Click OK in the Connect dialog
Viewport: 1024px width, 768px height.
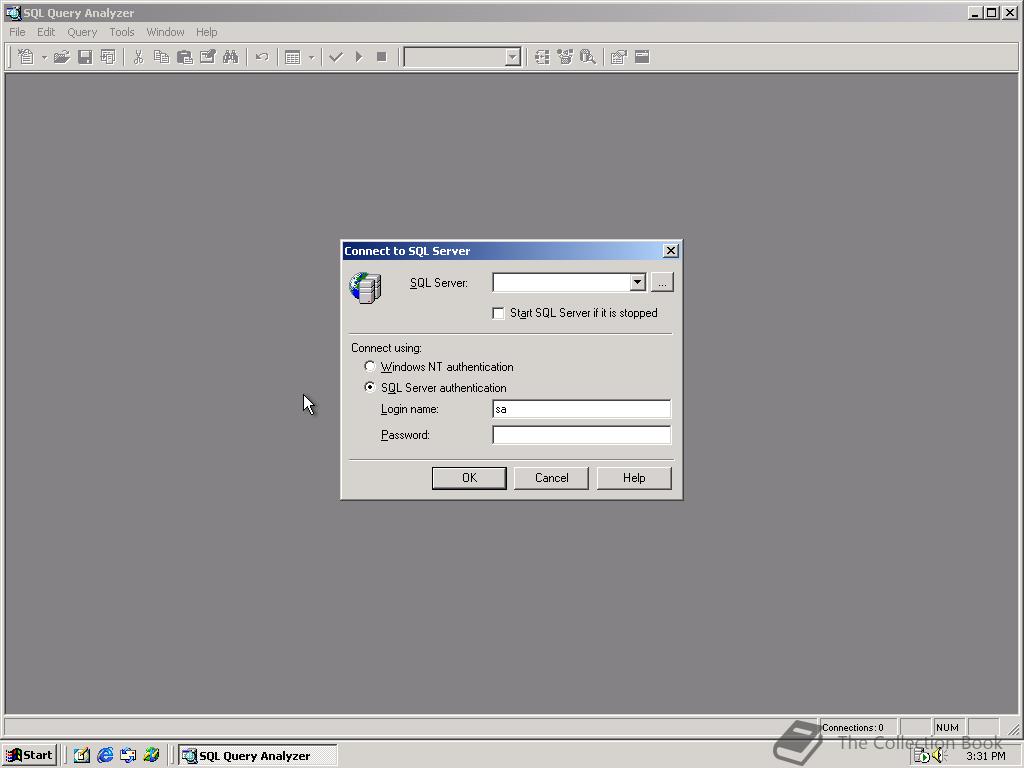point(469,478)
